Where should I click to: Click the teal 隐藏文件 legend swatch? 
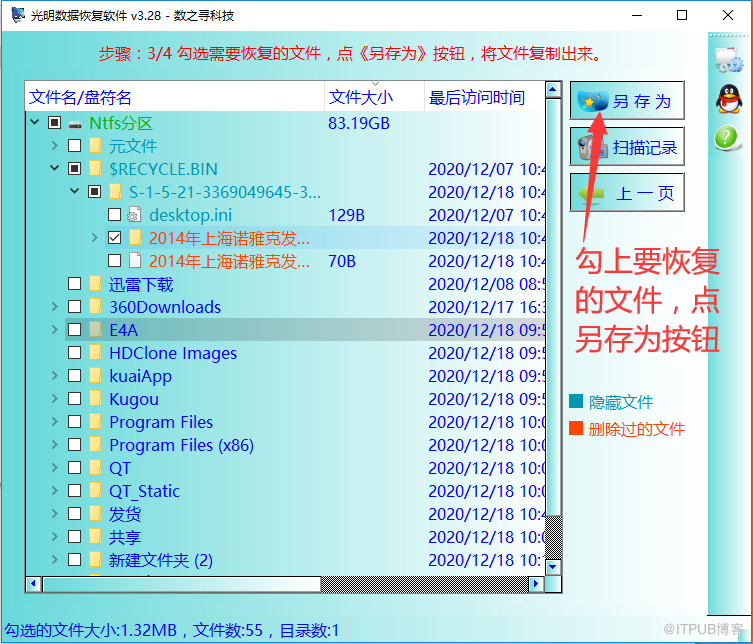click(576, 401)
